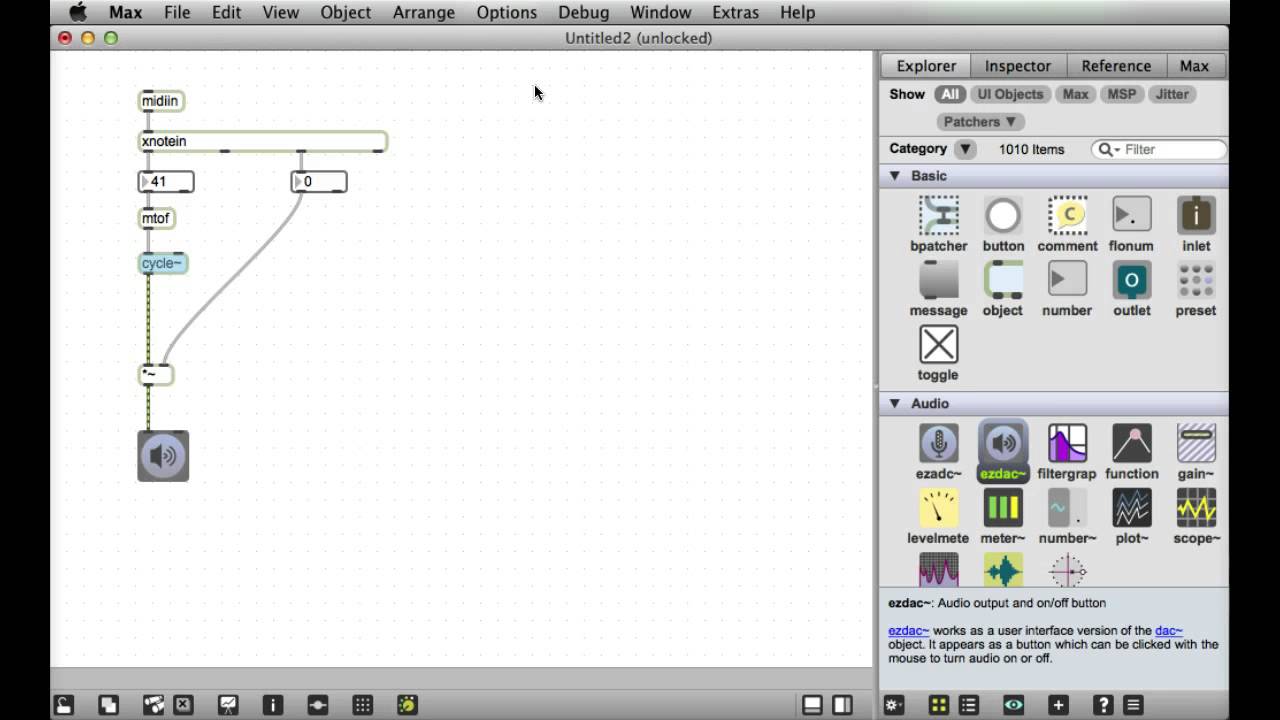Show only Jitter objects filter
The height and width of the screenshot is (720, 1280).
[1172, 94]
